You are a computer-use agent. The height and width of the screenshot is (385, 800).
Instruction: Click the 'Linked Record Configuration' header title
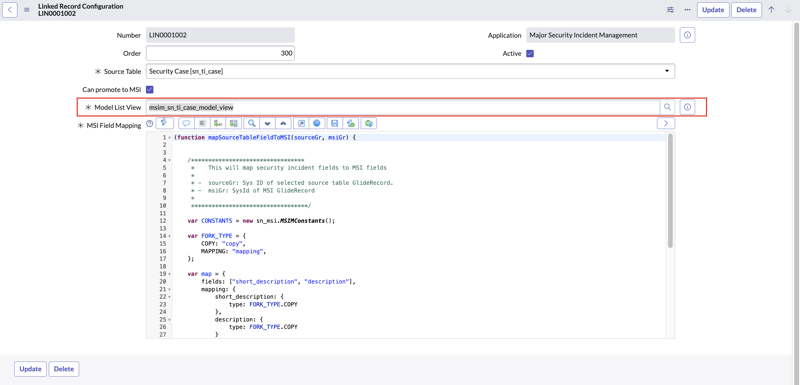point(81,6)
